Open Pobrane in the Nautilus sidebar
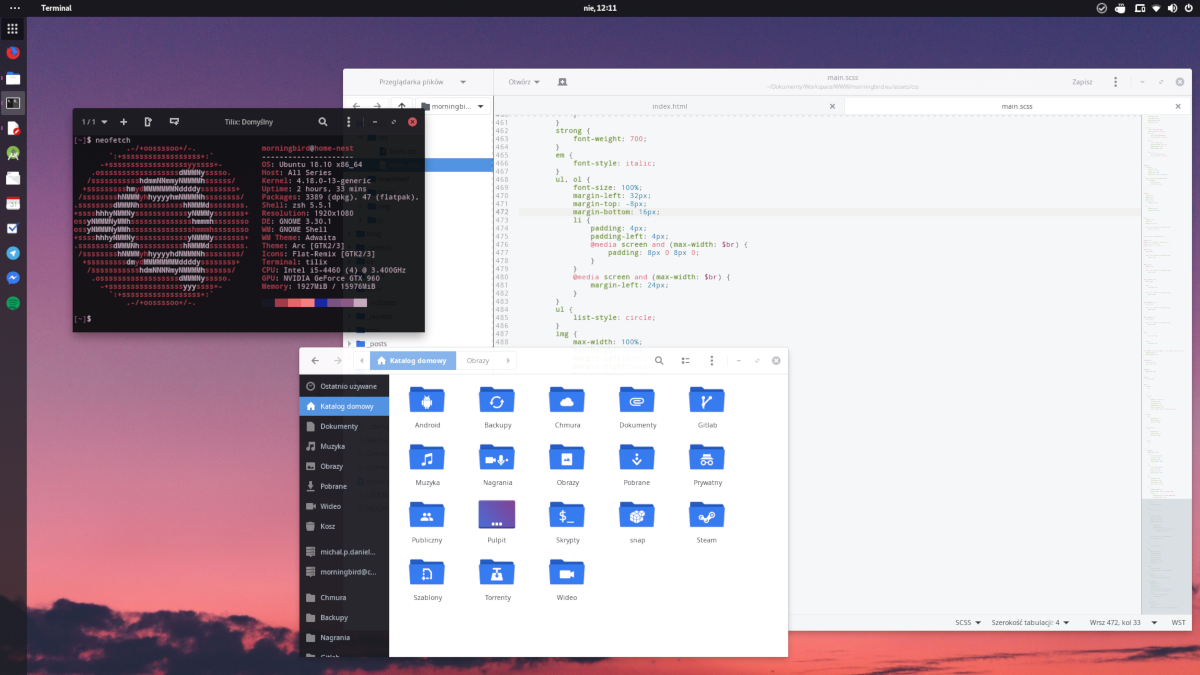The height and width of the screenshot is (675, 1200). tap(333, 486)
